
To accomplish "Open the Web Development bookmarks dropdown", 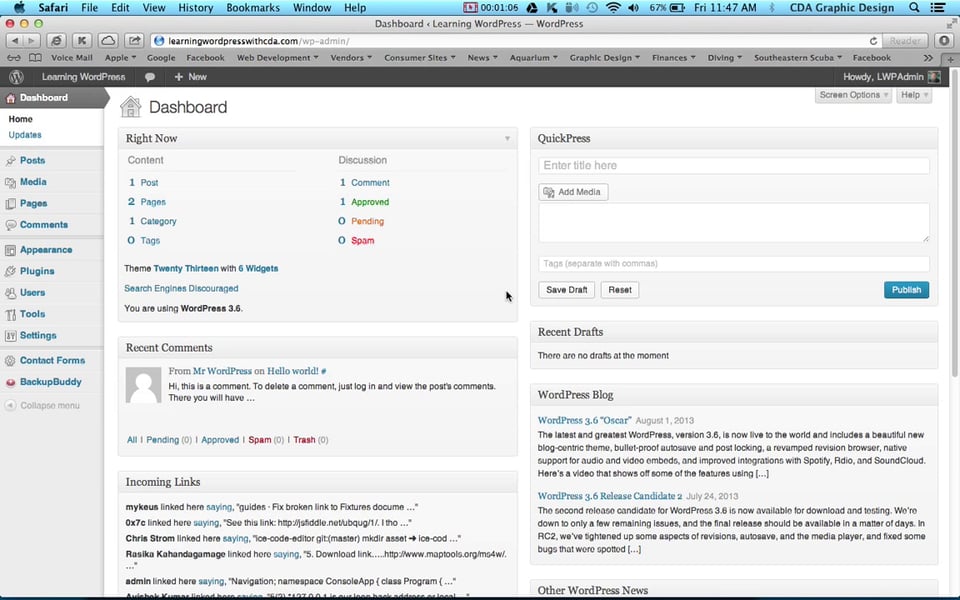I will 277,58.
